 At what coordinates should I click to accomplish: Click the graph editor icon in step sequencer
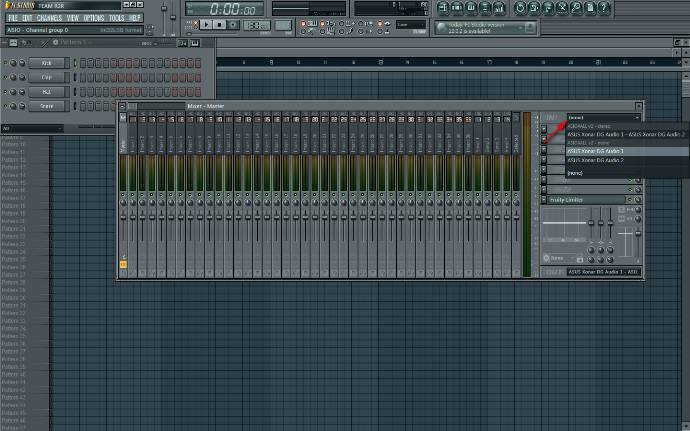(x=182, y=43)
